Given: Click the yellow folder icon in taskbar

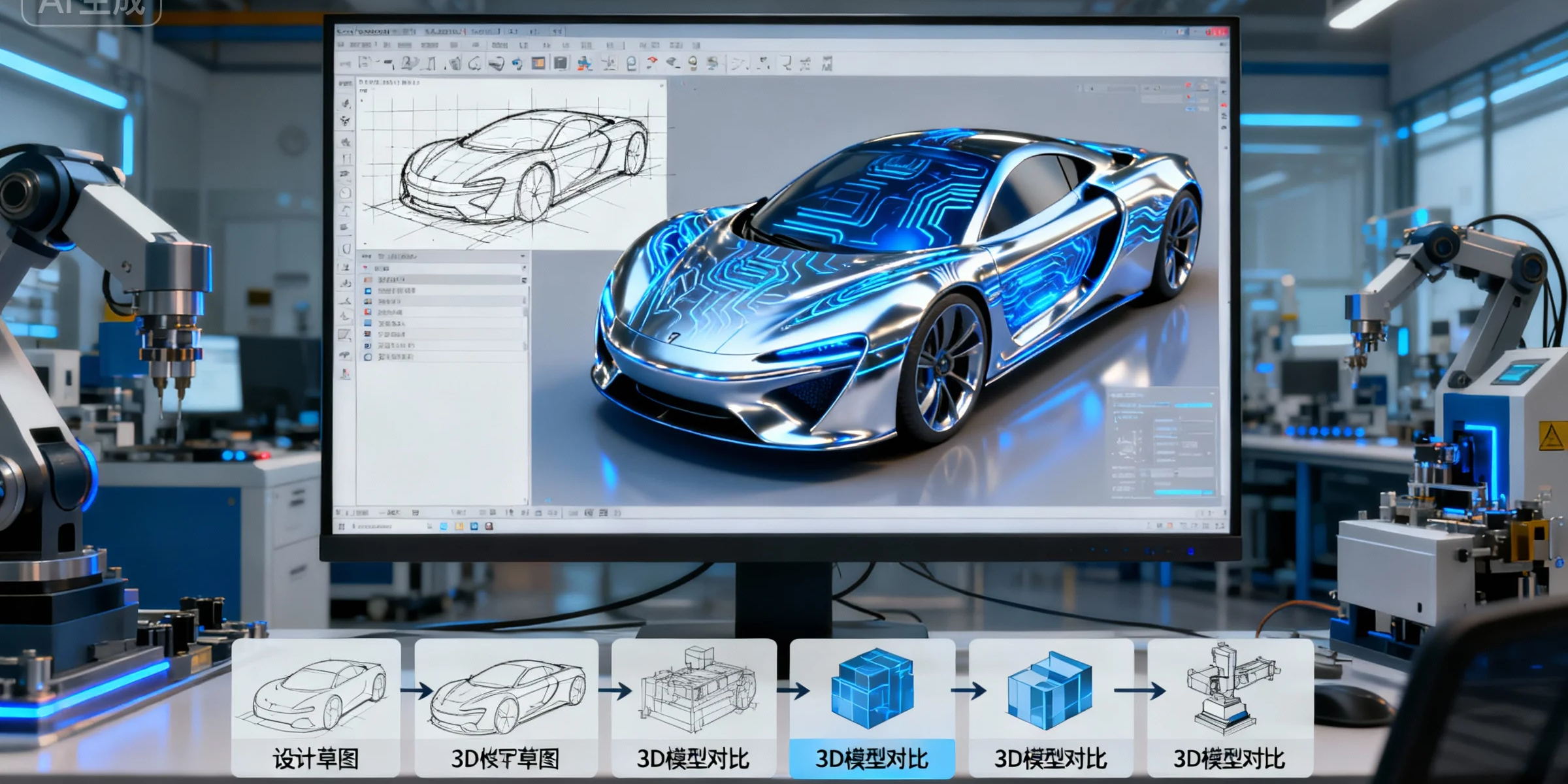Looking at the screenshot, I should 459,527.
